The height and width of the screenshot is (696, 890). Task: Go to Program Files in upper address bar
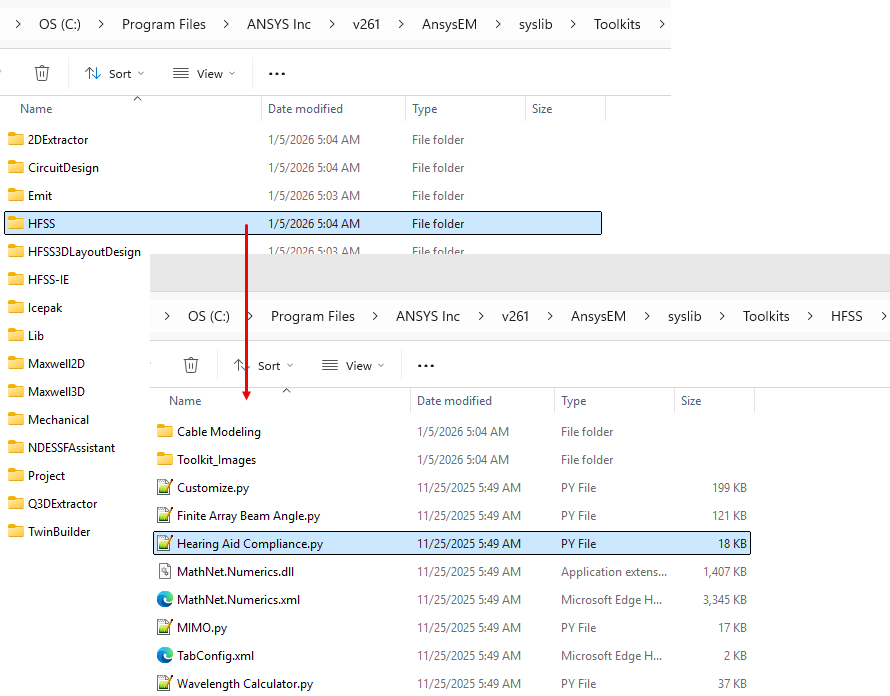(x=163, y=24)
